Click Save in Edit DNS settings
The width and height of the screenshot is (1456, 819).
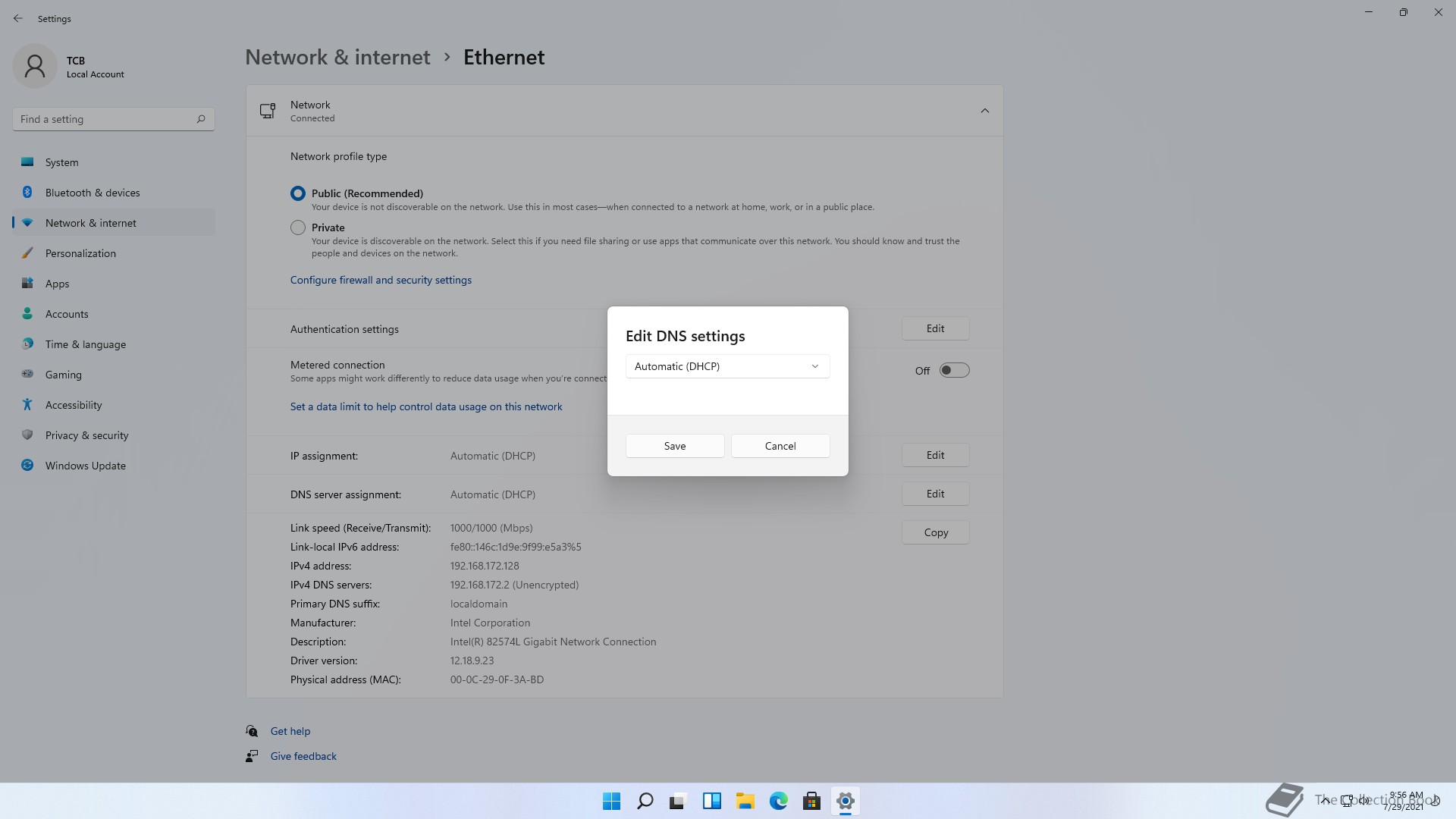(x=674, y=446)
